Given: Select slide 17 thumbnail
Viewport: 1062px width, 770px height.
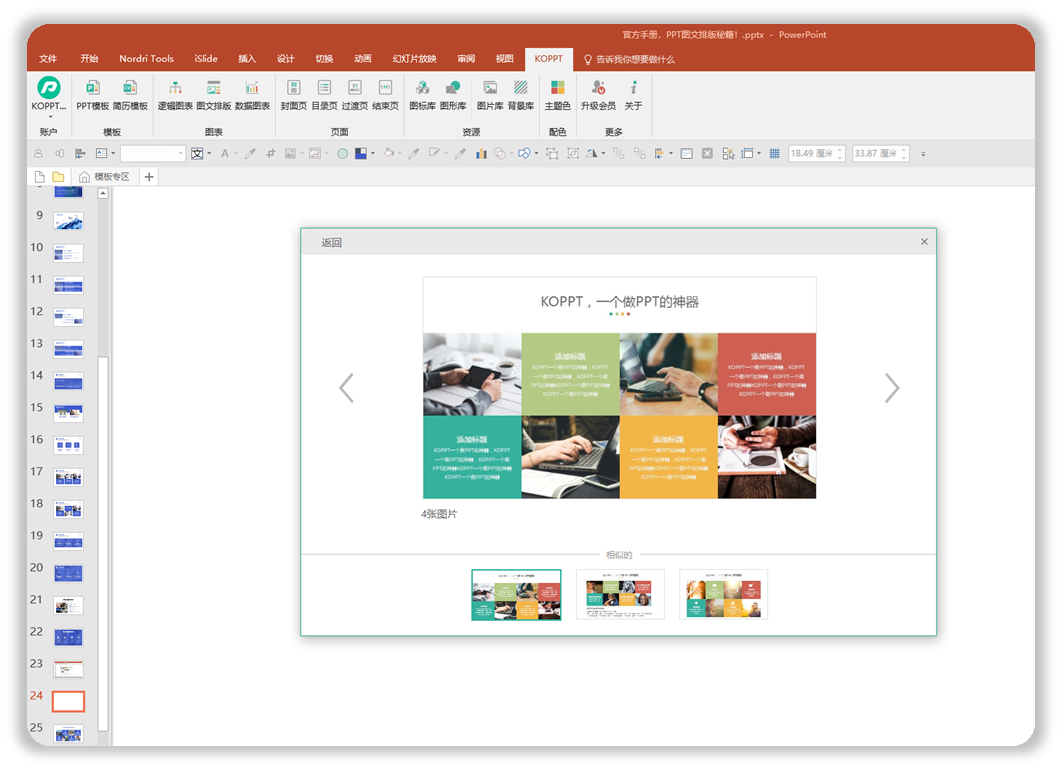Looking at the screenshot, I should point(68,477).
